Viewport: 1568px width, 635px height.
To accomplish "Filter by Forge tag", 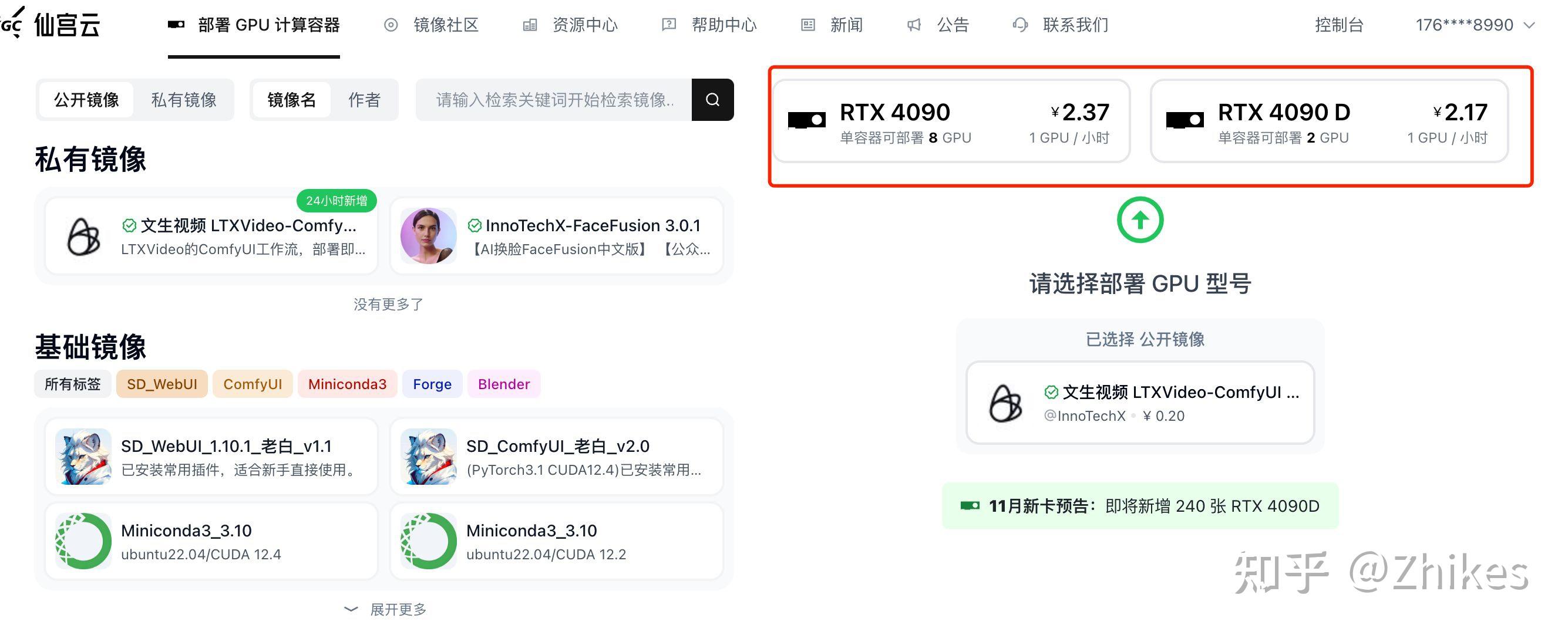I will coord(432,384).
